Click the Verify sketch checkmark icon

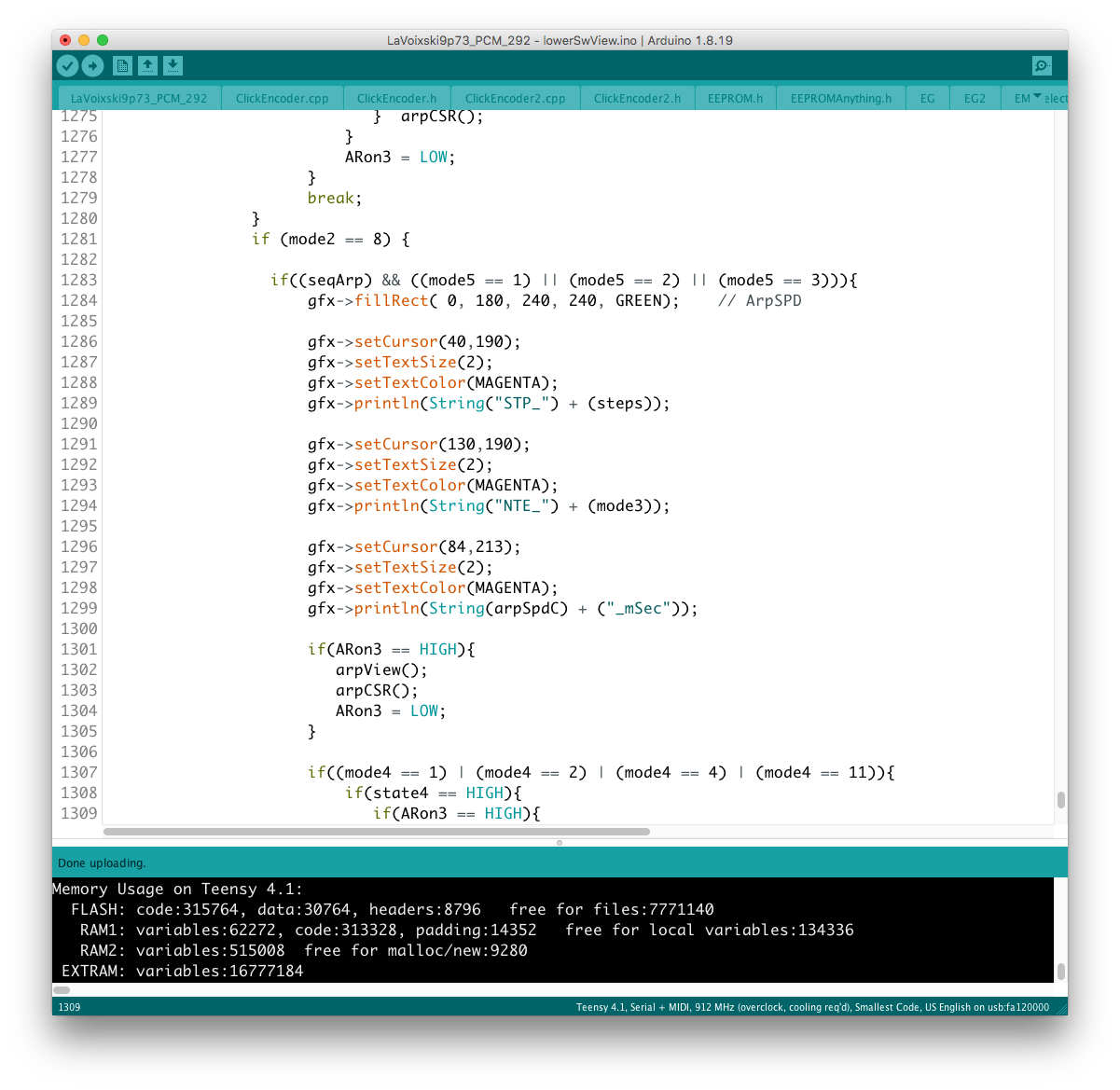coord(67,65)
